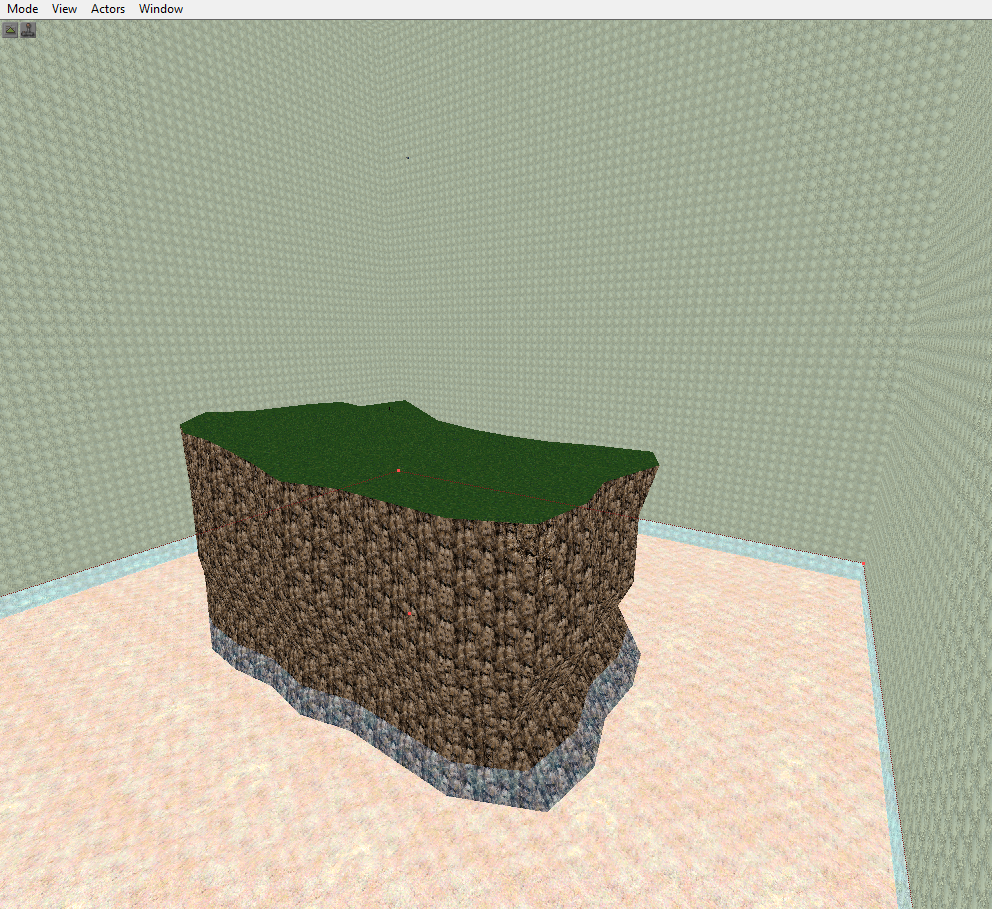
Task: Select the red marker on dirt face
Action: 410,613
